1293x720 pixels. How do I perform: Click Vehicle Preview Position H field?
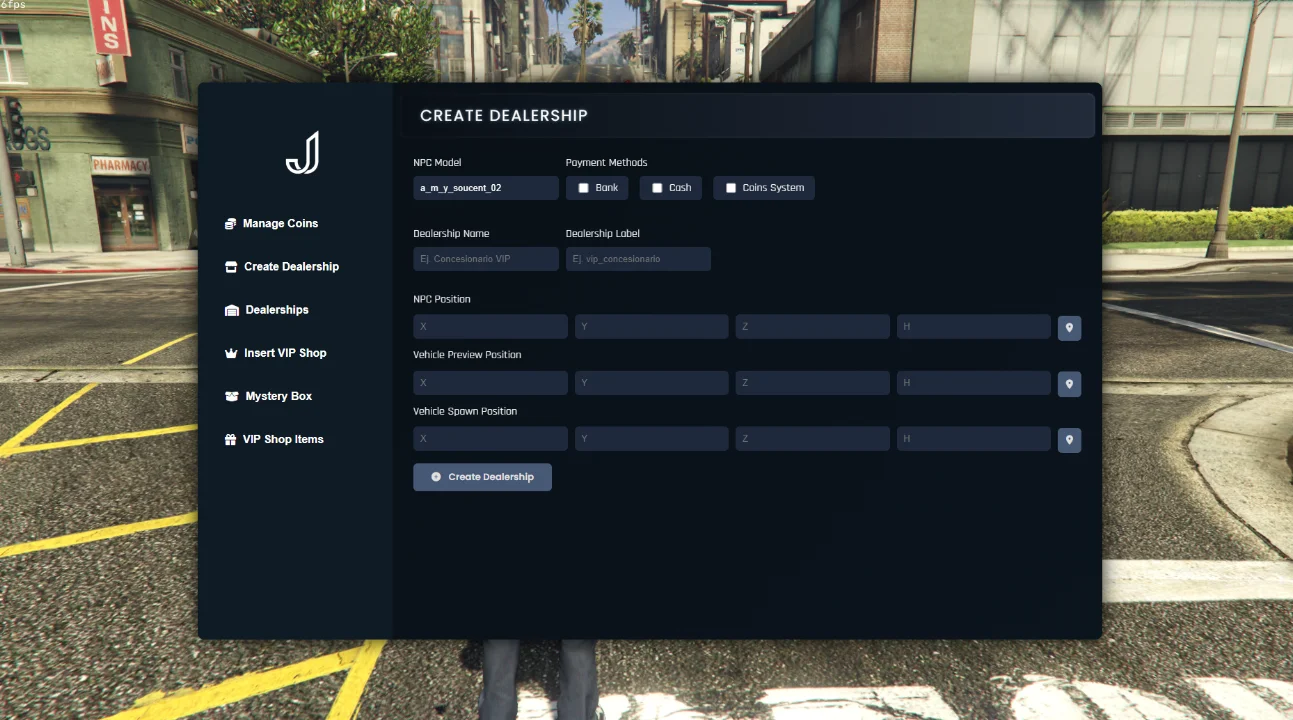973,383
